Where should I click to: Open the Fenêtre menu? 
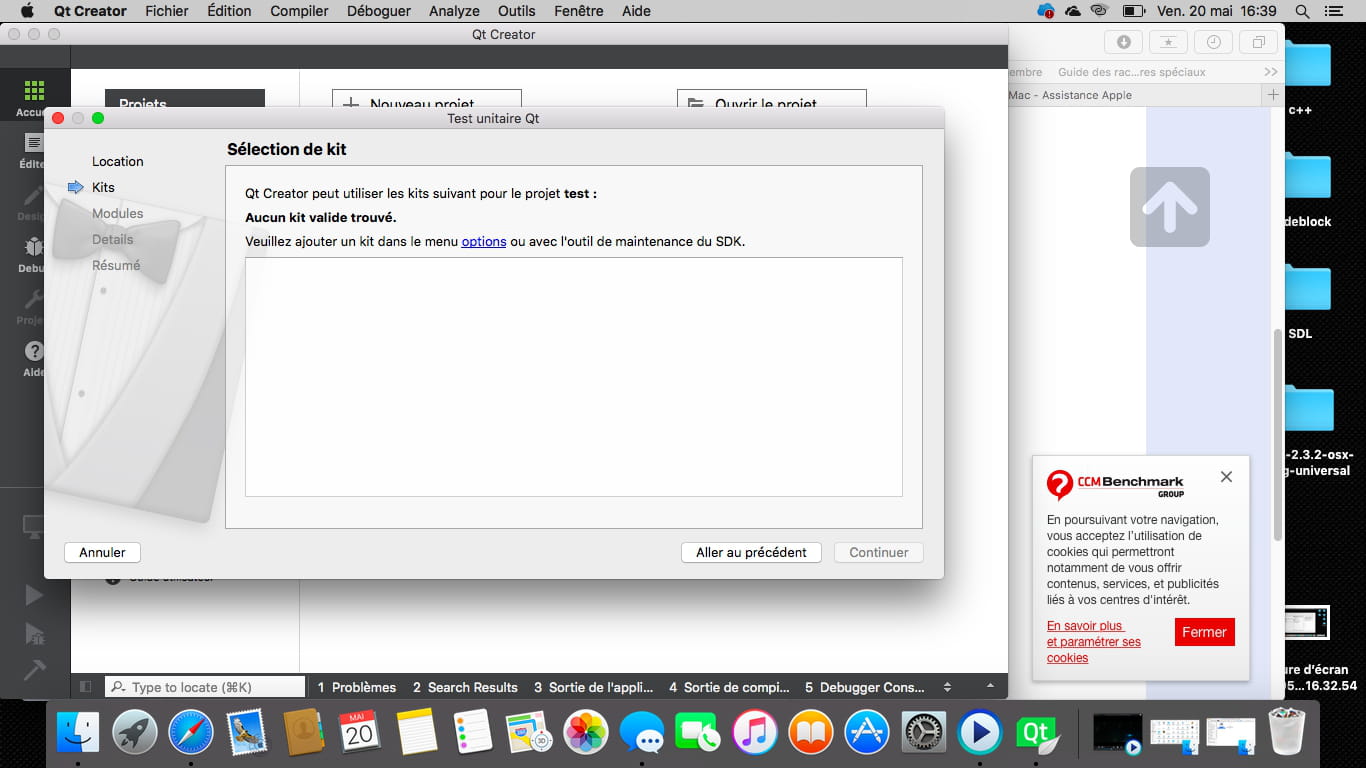579,11
